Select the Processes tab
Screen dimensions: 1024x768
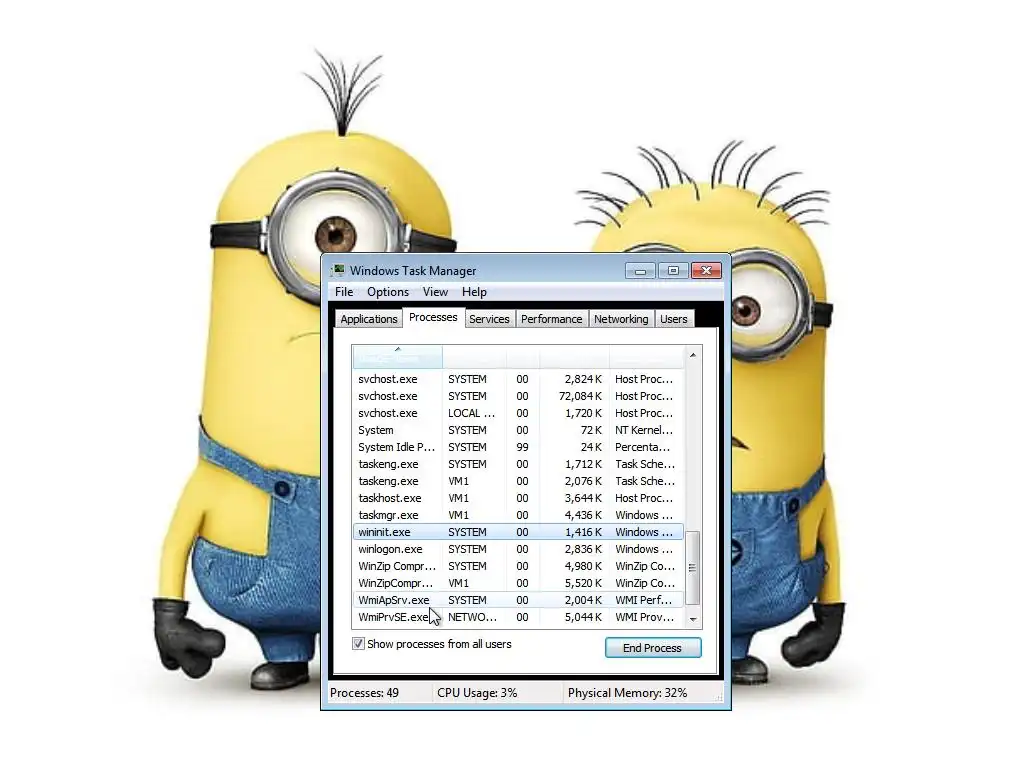coord(433,317)
